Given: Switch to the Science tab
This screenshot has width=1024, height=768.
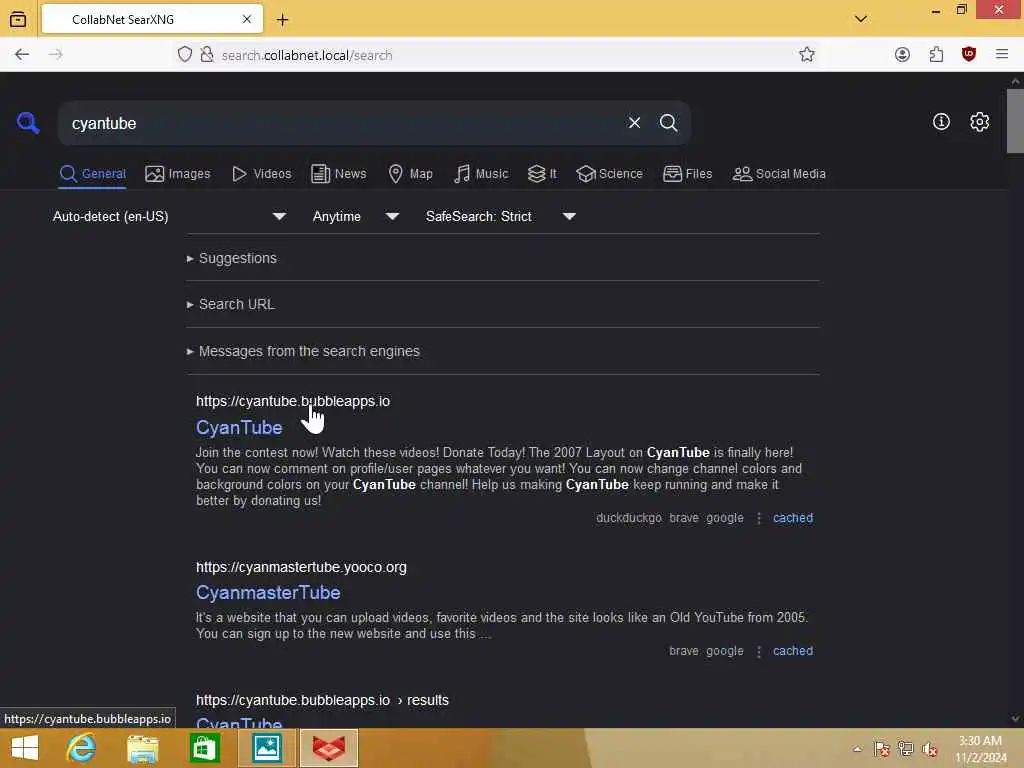Looking at the screenshot, I should 609,174.
